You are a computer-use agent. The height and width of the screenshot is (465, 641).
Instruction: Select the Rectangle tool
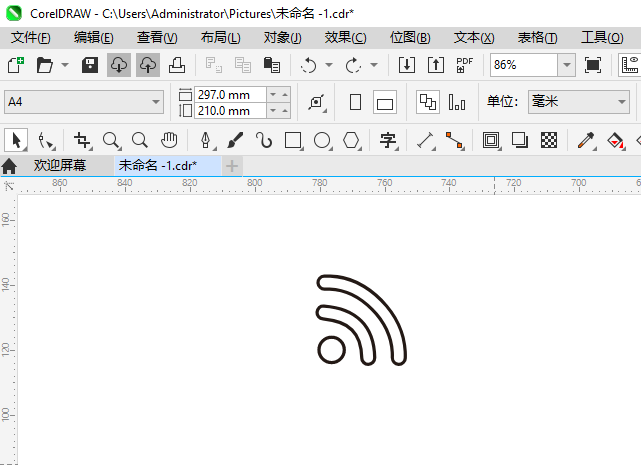(x=294, y=141)
